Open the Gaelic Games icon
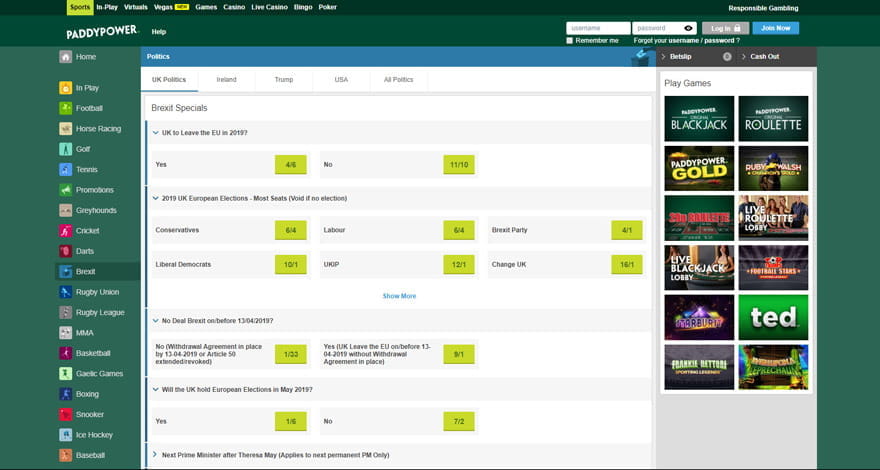 pos(66,373)
